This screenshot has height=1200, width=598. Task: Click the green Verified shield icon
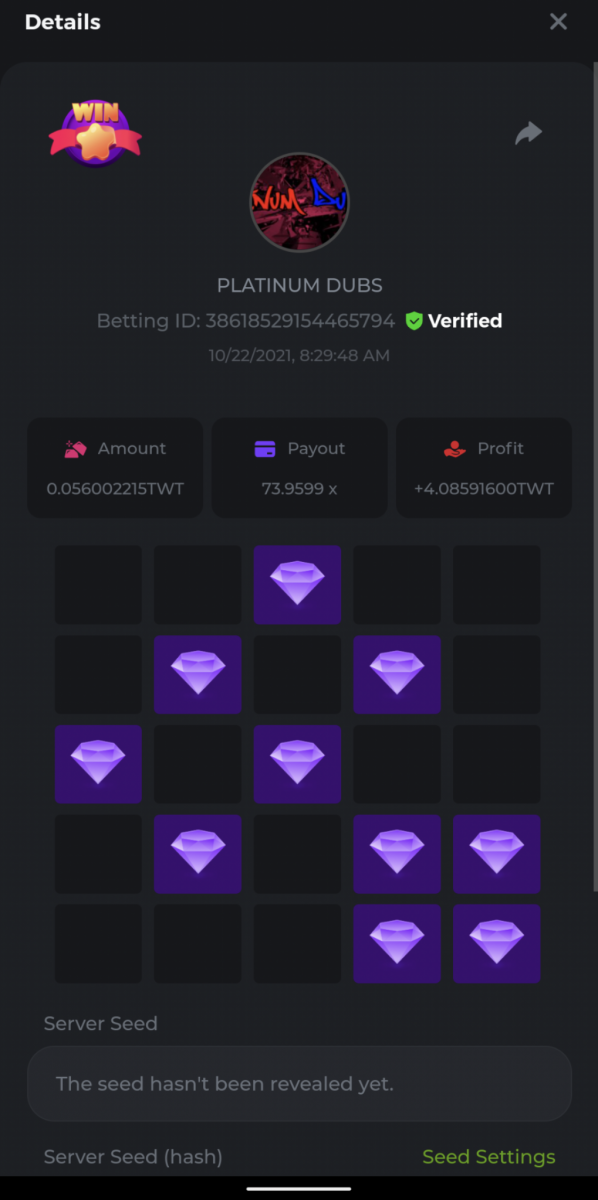(x=414, y=321)
